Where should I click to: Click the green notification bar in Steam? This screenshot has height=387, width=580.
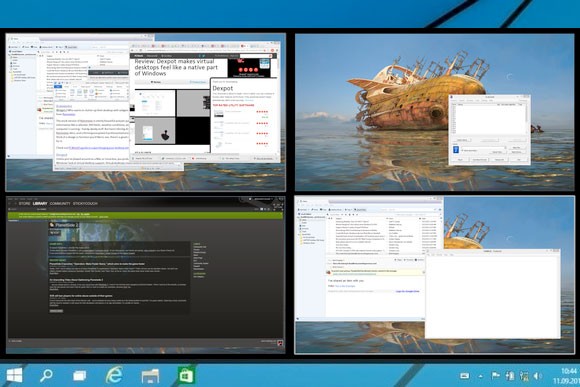click(x=145, y=215)
